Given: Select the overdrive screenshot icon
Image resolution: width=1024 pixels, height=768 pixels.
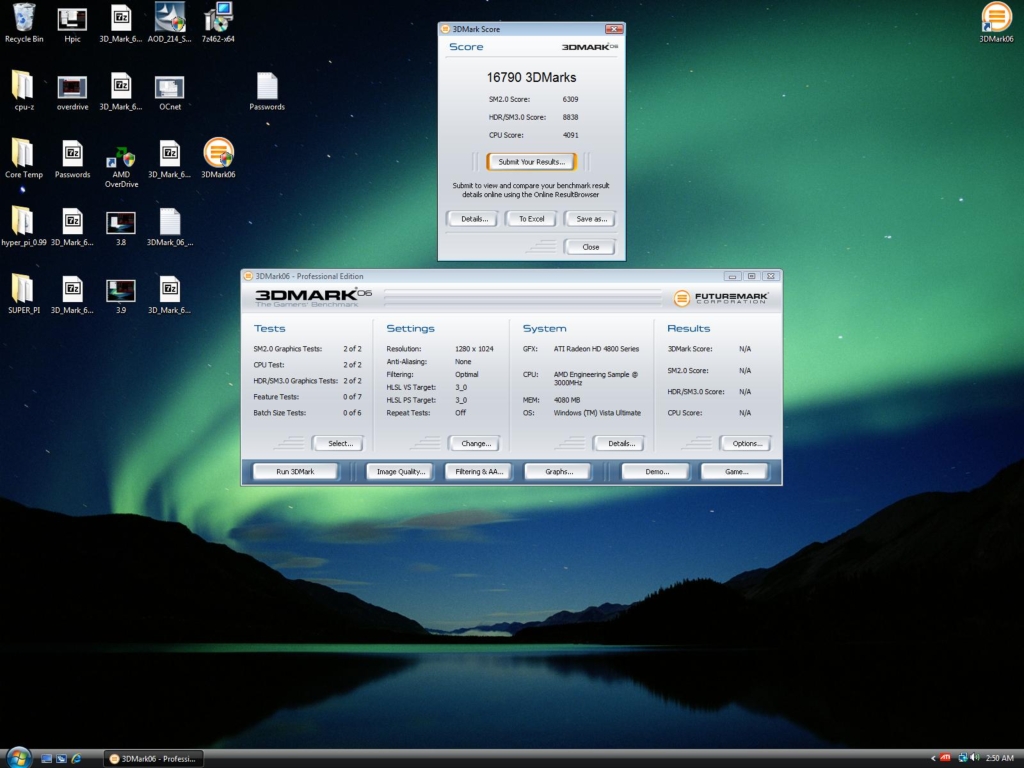Looking at the screenshot, I should [72, 91].
